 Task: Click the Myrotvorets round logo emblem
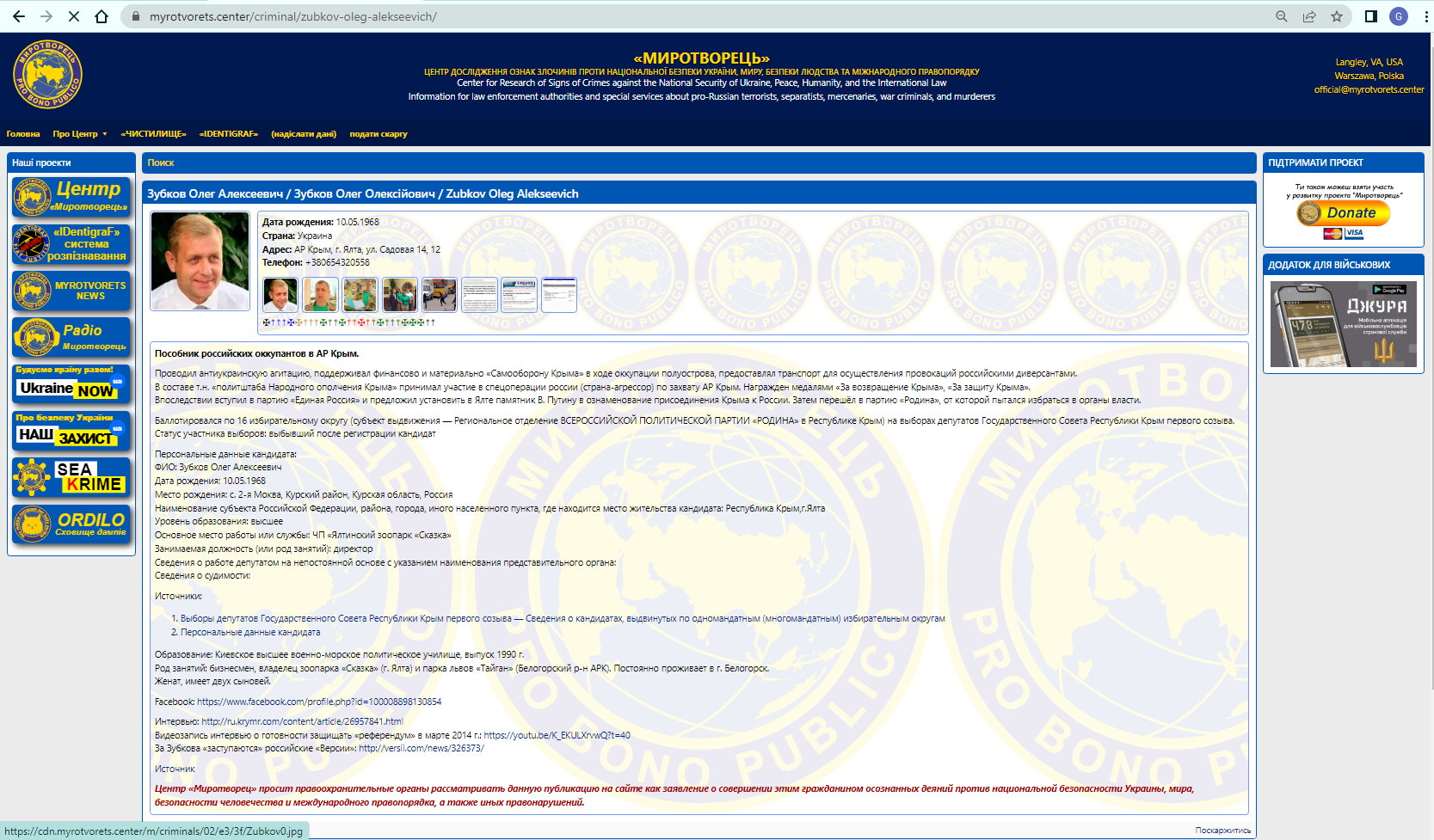pyautogui.click(x=47, y=75)
